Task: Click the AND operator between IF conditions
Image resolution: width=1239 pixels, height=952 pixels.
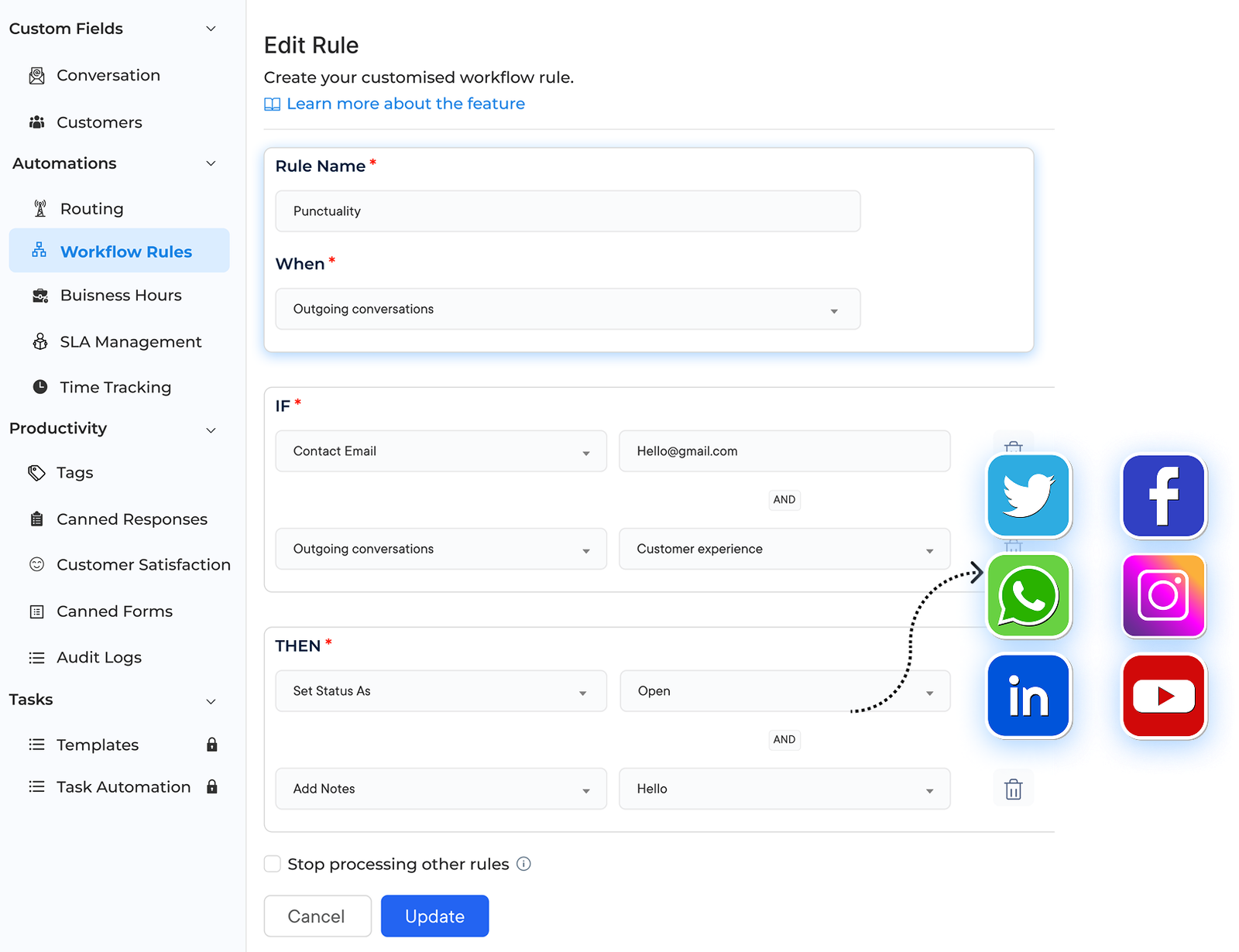Action: (784, 500)
